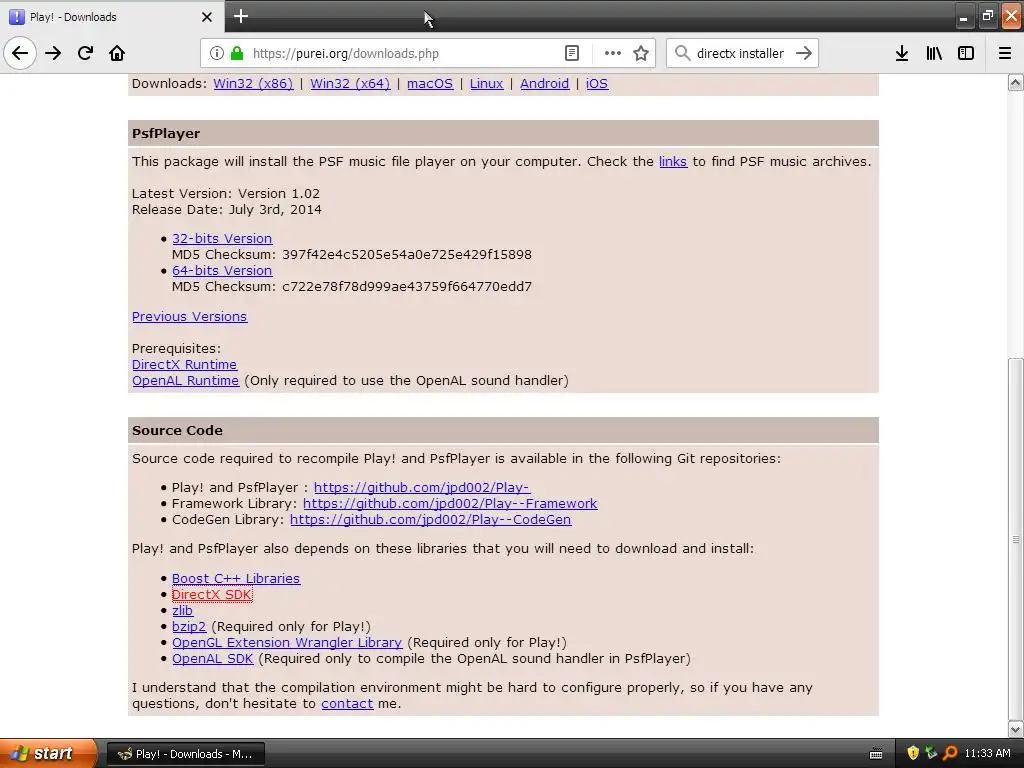The image size is (1024, 768).
Task: Open the OpenAL Runtime link
Action: [x=185, y=381]
